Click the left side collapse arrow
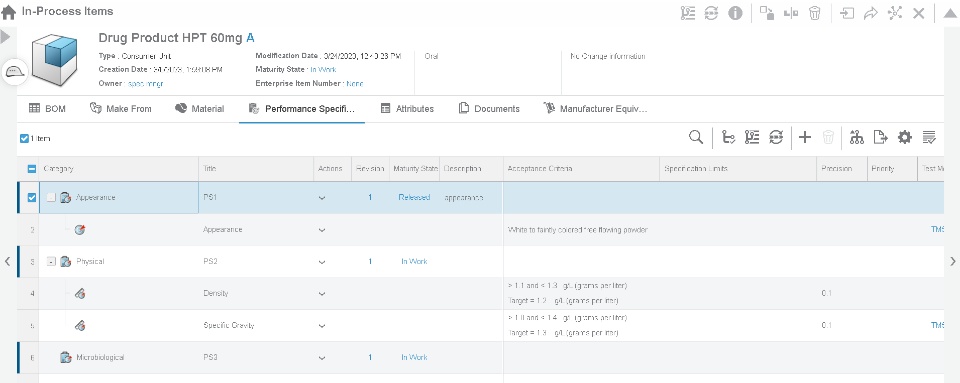 [x=7, y=261]
